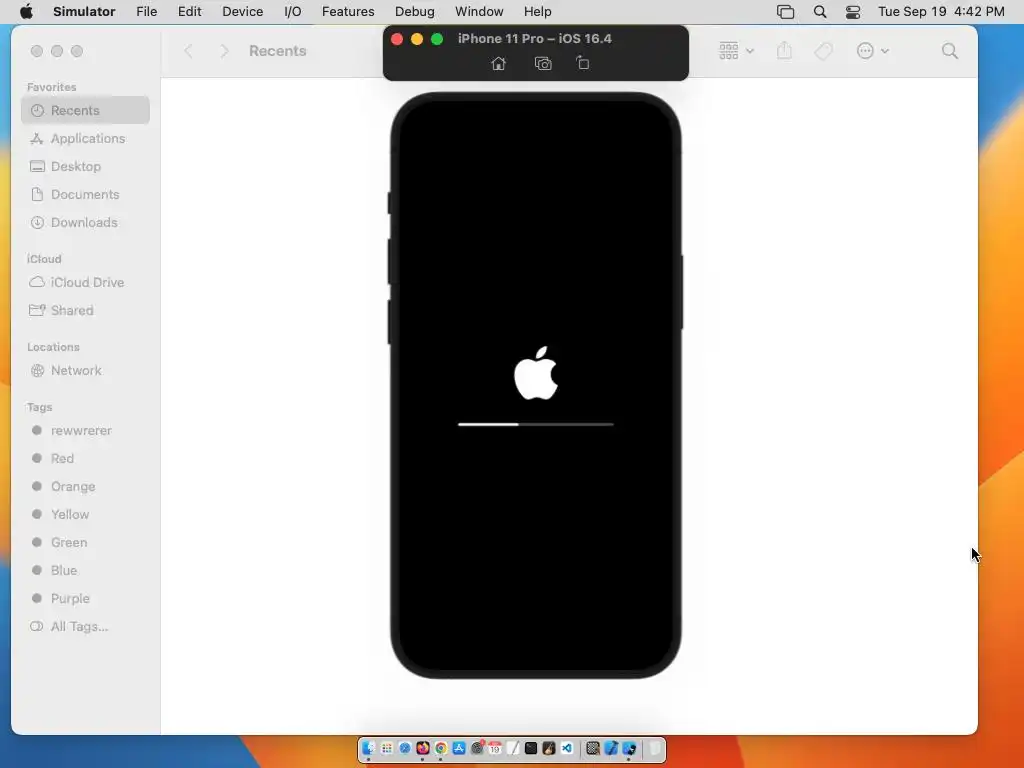Screen dimensions: 1024x768
Task: Open Control Center in menu bar
Action: point(853,12)
